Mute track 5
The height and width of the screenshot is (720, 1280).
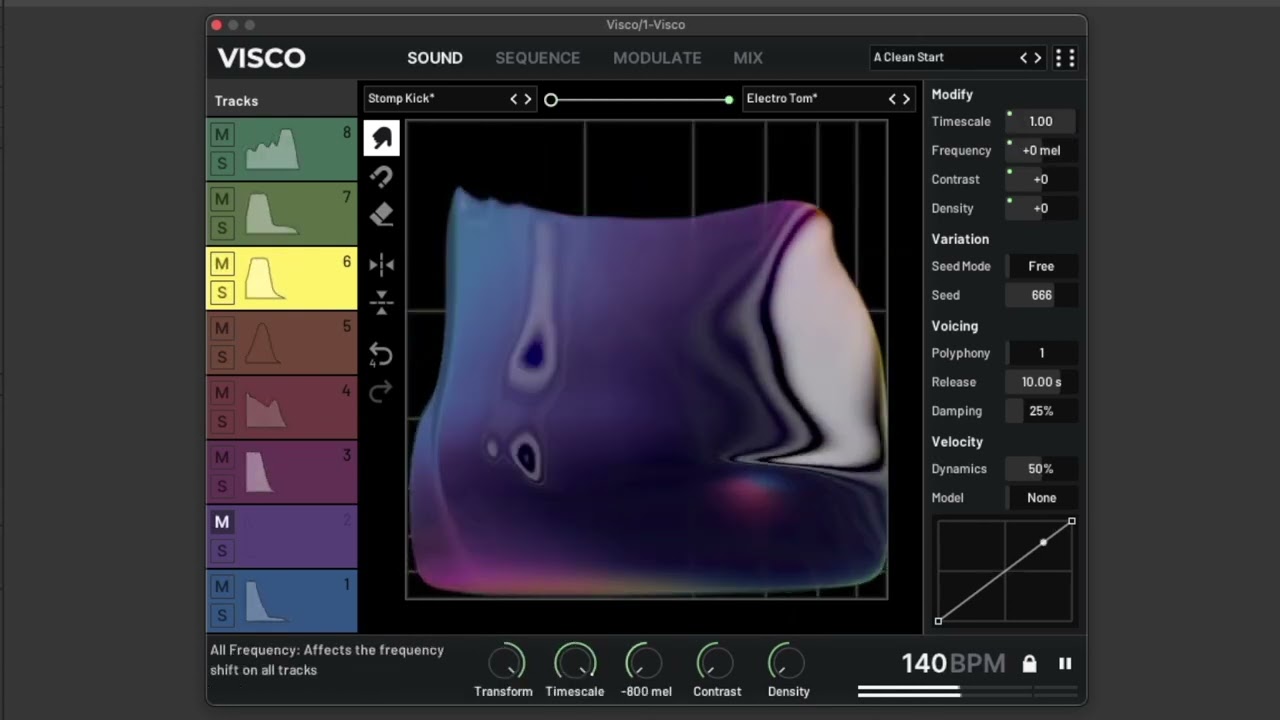pos(222,328)
